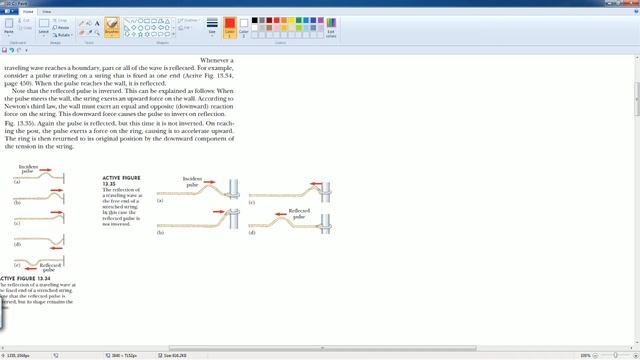
Task: Open the shape Outline dropdown
Action: pyautogui.click(x=189, y=20)
